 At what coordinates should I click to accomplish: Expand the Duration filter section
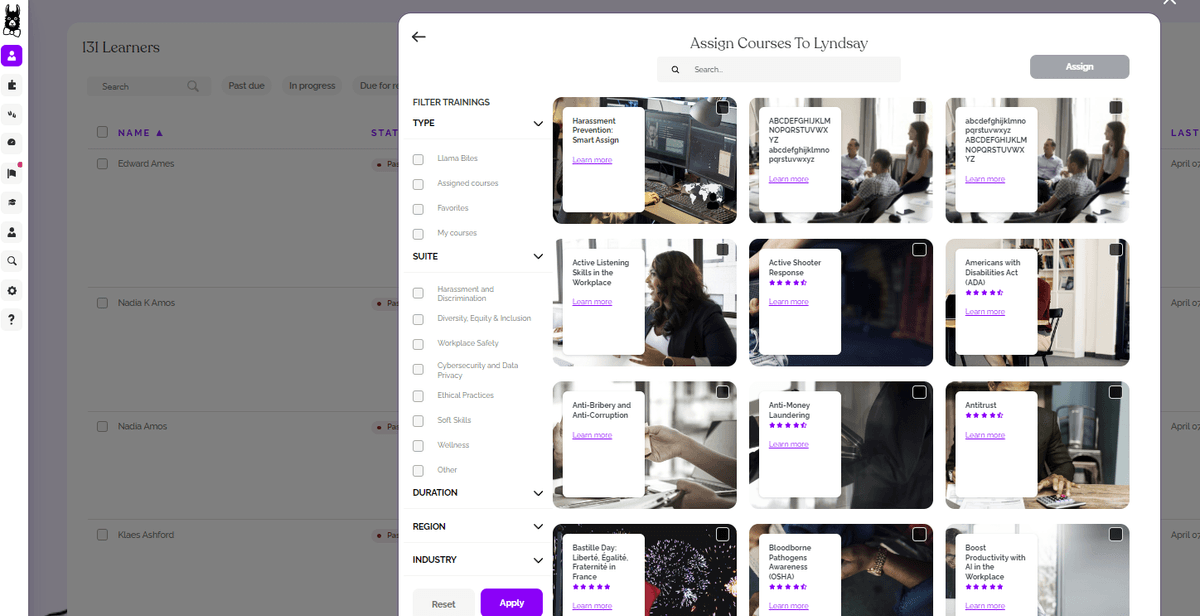click(538, 493)
